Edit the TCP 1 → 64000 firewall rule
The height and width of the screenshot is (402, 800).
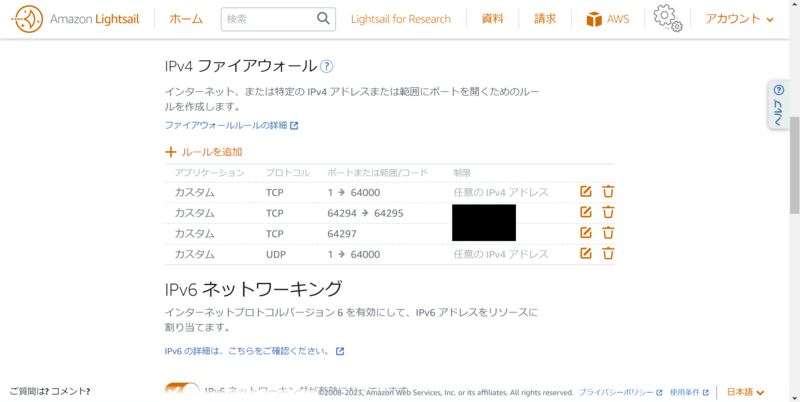[x=586, y=192]
